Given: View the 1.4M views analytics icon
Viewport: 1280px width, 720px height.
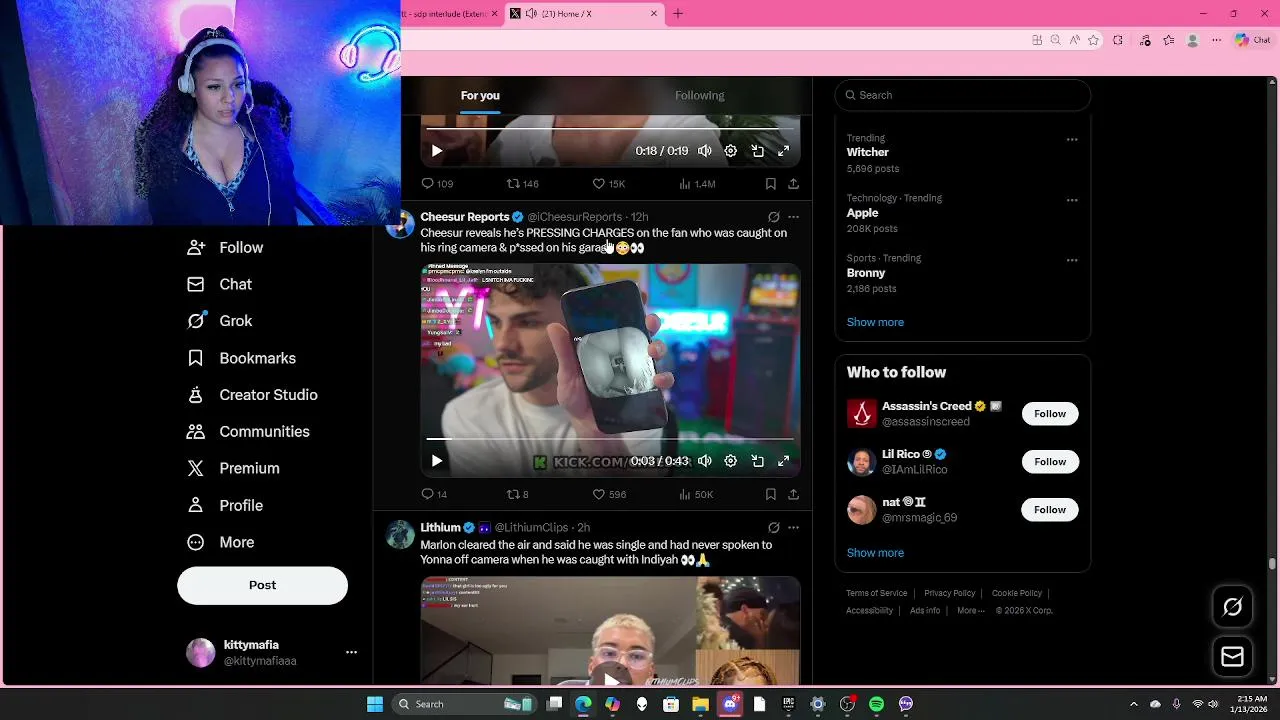Looking at the screenshot, I should click(697, 184).
